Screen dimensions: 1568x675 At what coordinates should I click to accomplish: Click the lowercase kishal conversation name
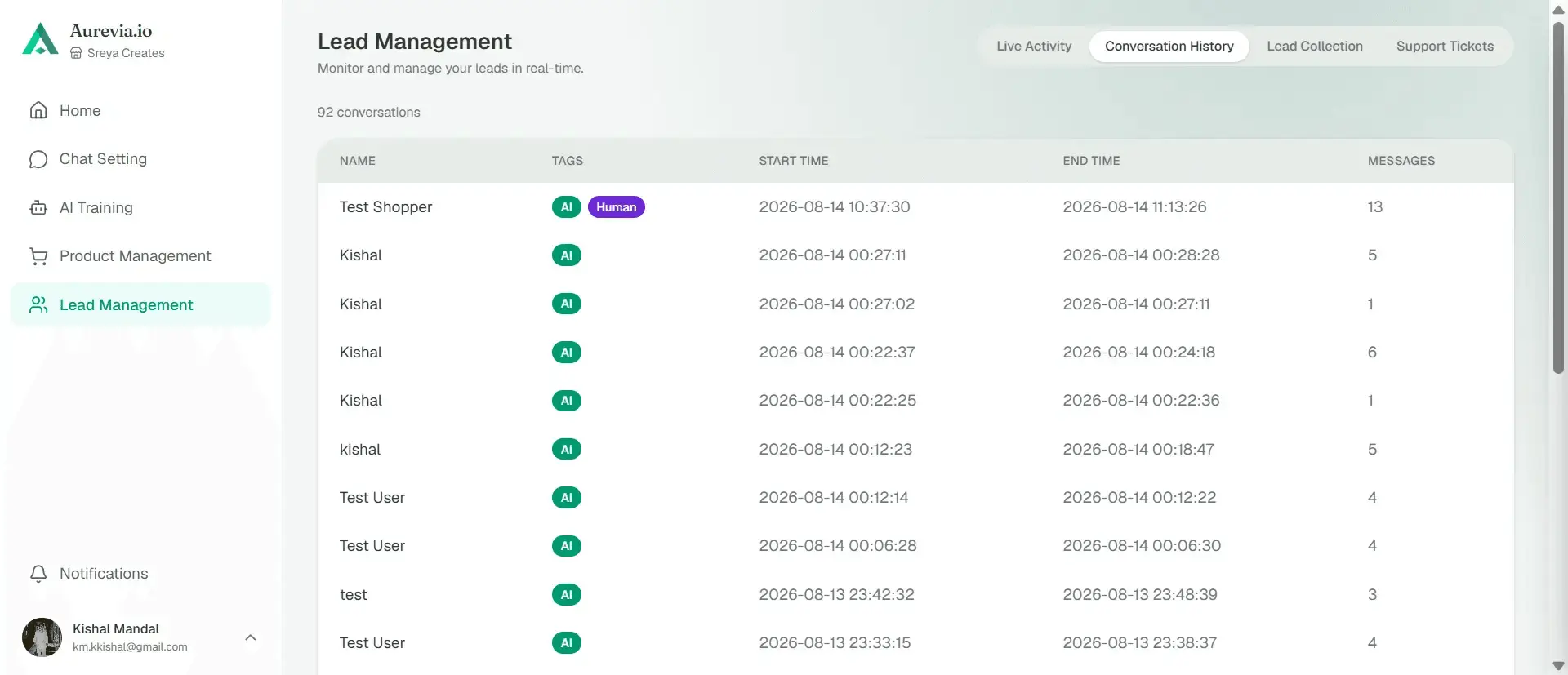click(360, 450)
